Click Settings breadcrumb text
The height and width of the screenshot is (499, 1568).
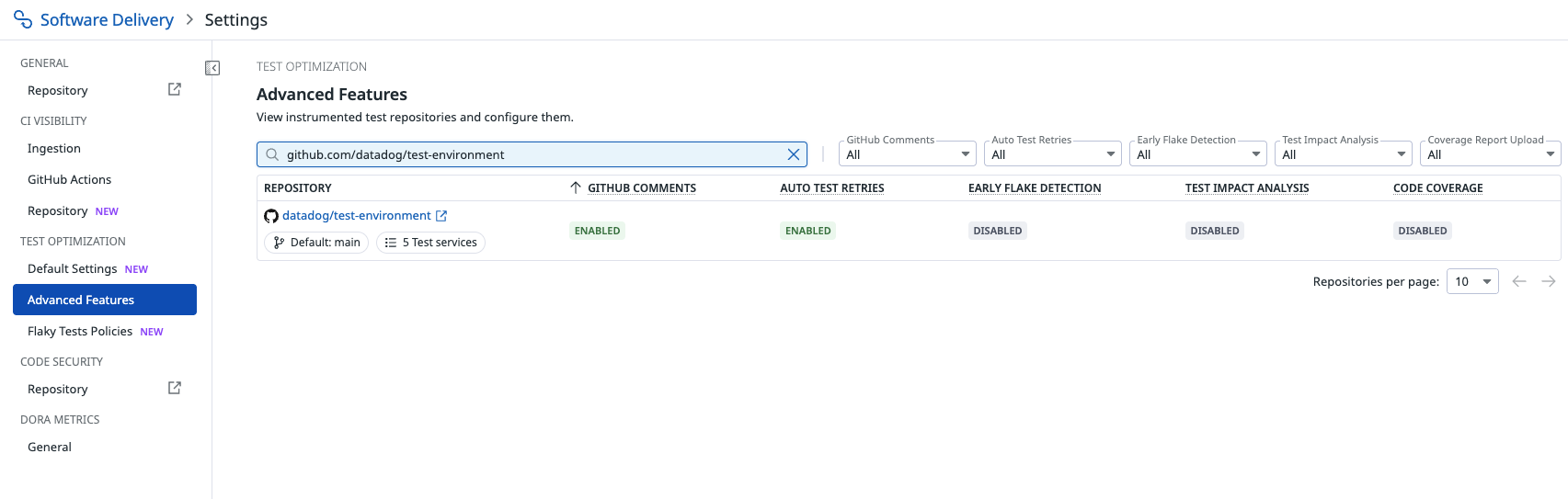click(x=236, y=19)
